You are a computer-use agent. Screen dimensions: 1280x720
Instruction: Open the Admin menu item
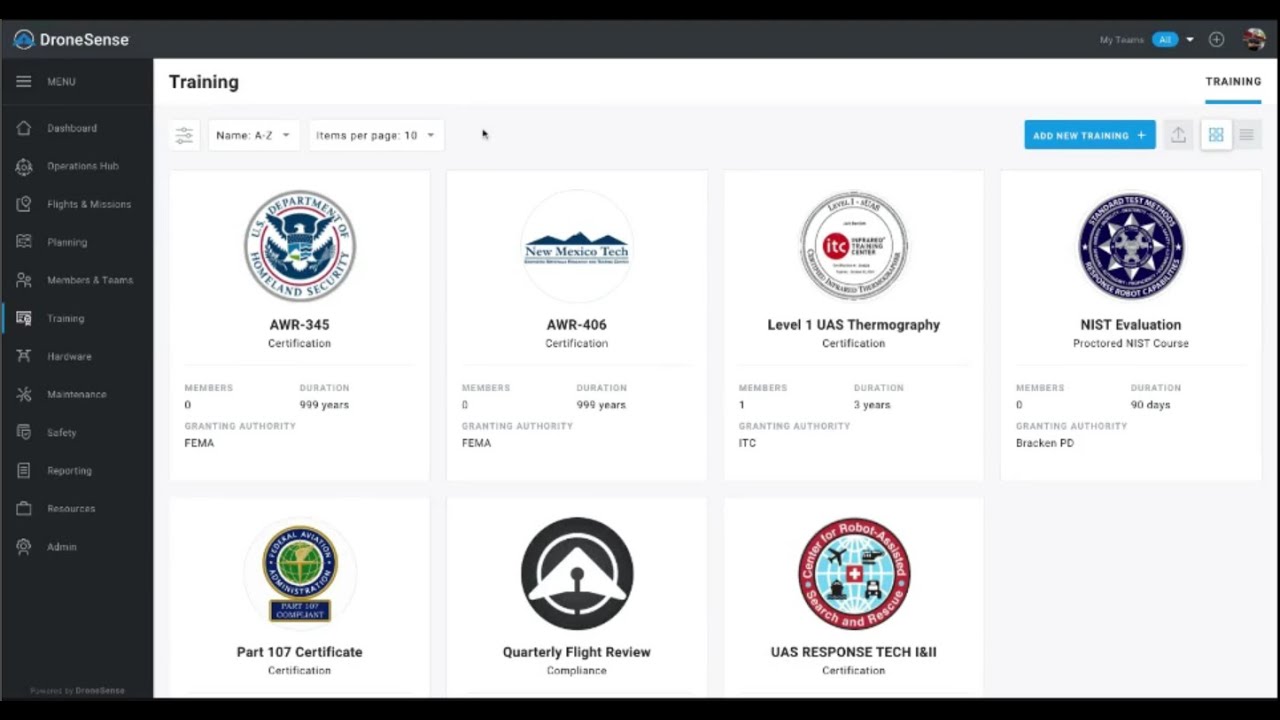tap(62, 547)
